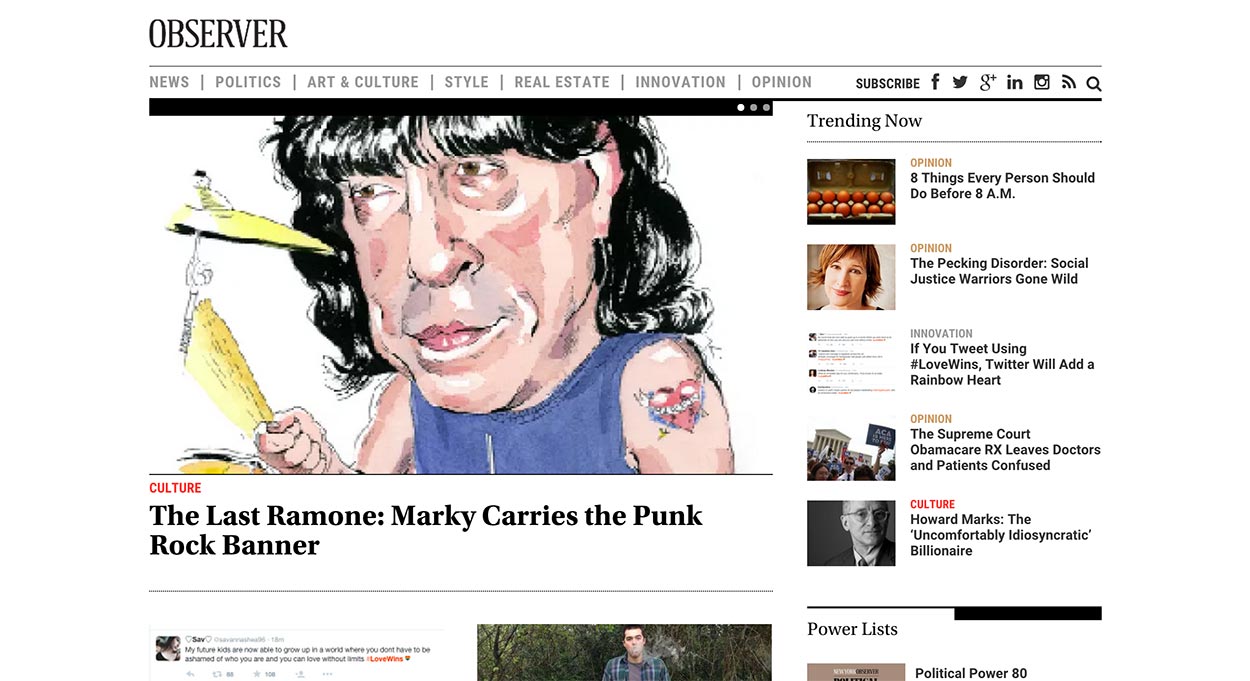Open the Twitter bird icon
The width and height of the screenshot is (1250, 681).
(x=960, y=83)
